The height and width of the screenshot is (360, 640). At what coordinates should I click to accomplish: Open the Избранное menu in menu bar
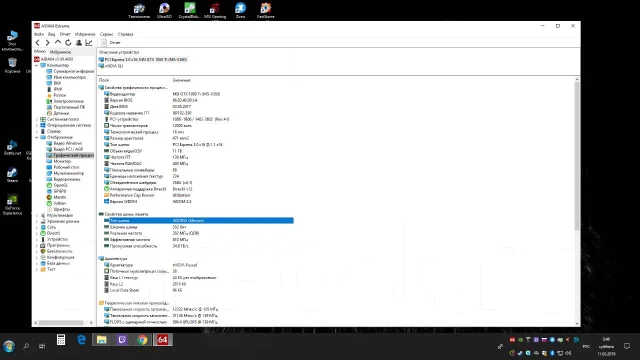pos(85,34)
